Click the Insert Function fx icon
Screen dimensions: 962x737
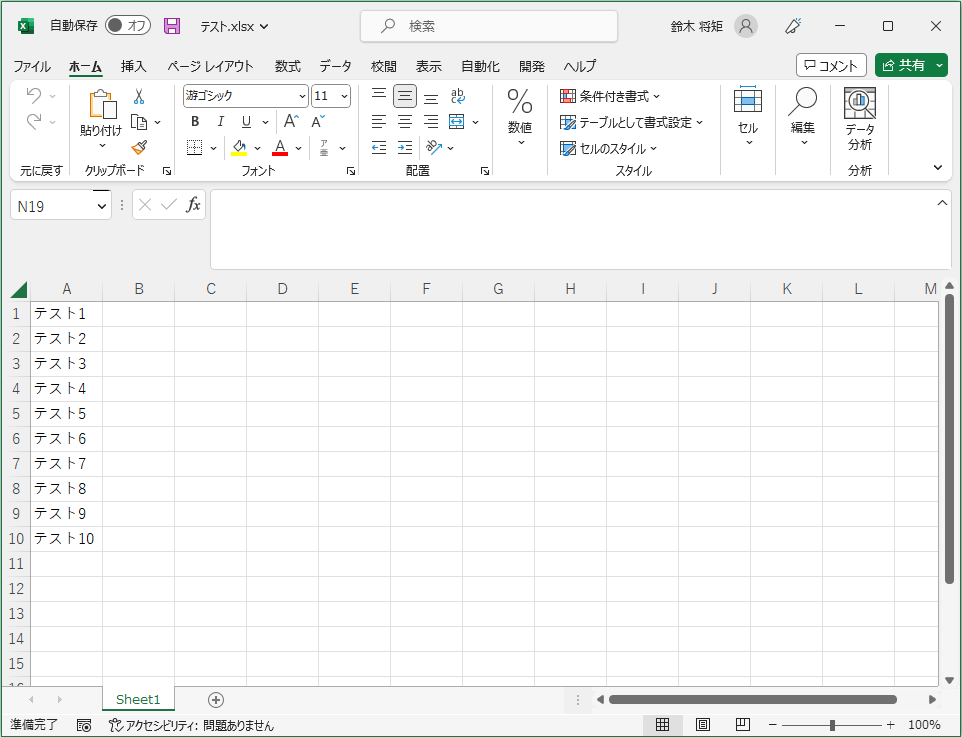(194, 205)
